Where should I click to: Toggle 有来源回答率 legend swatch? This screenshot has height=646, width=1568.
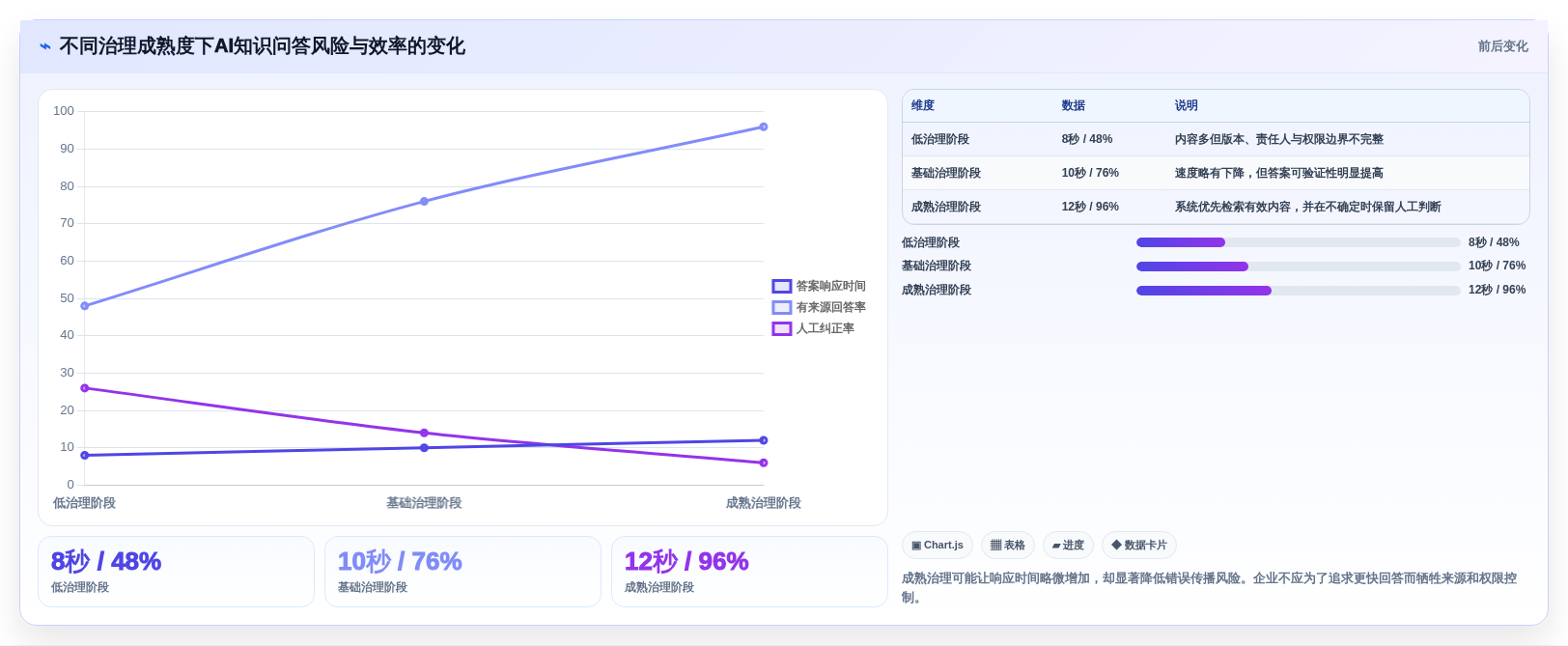tap(782, 307)
